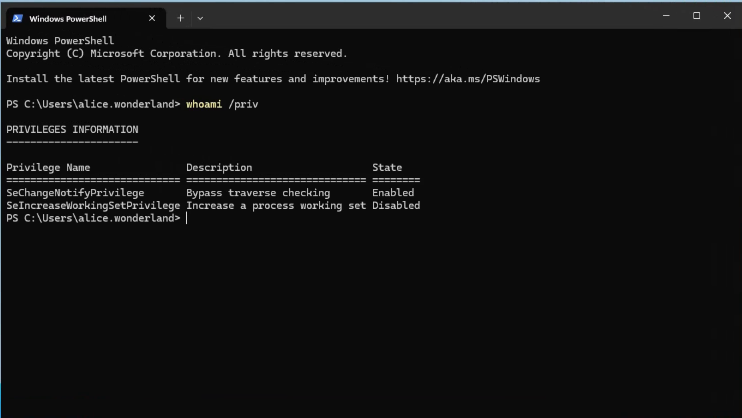Click the 'State' column header
Viewport: 742px width, 418px height.
click(387, 167)
